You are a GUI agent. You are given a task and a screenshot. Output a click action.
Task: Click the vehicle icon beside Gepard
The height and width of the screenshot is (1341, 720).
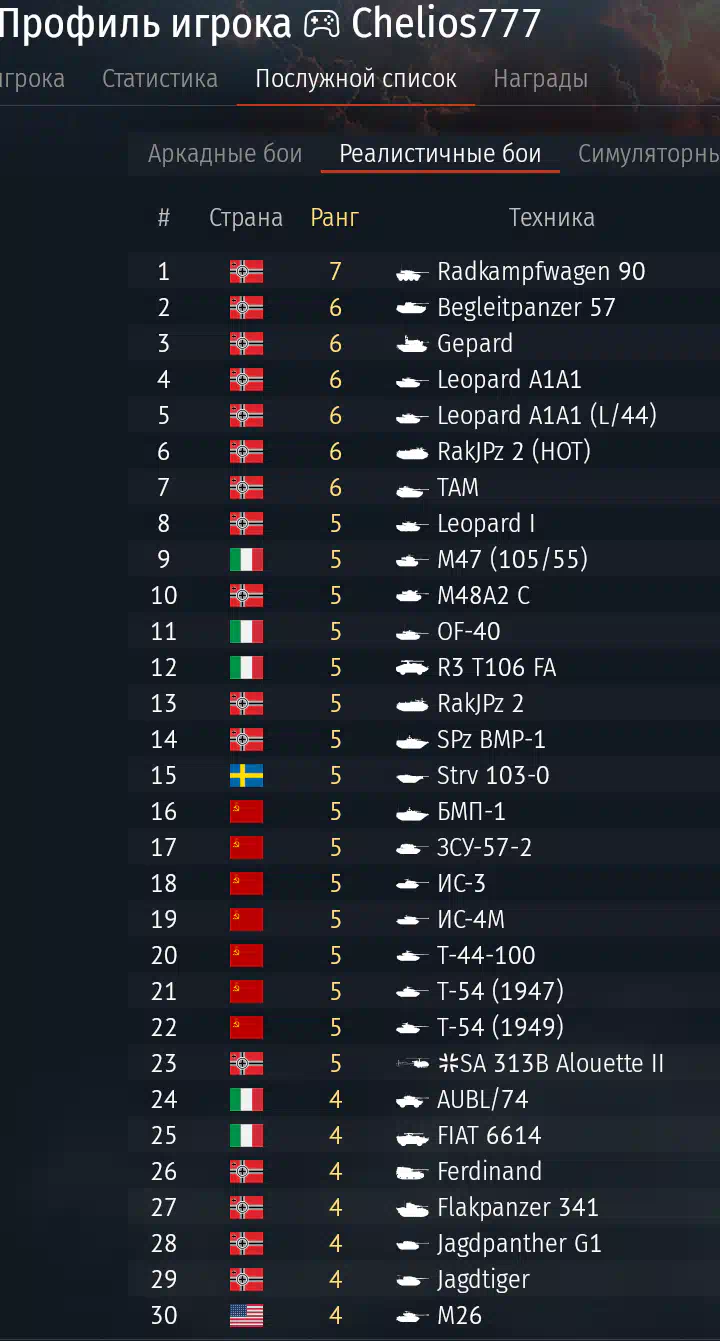412,344
